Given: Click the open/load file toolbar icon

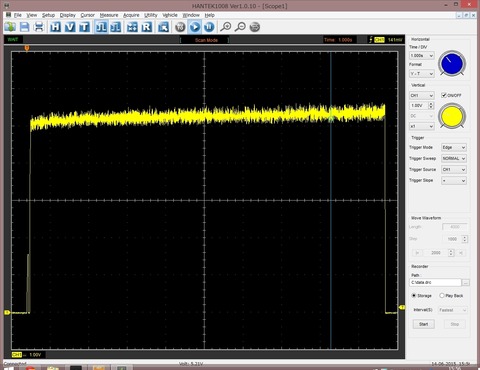Looking at the screenshot, I should (x=10, y=27).
